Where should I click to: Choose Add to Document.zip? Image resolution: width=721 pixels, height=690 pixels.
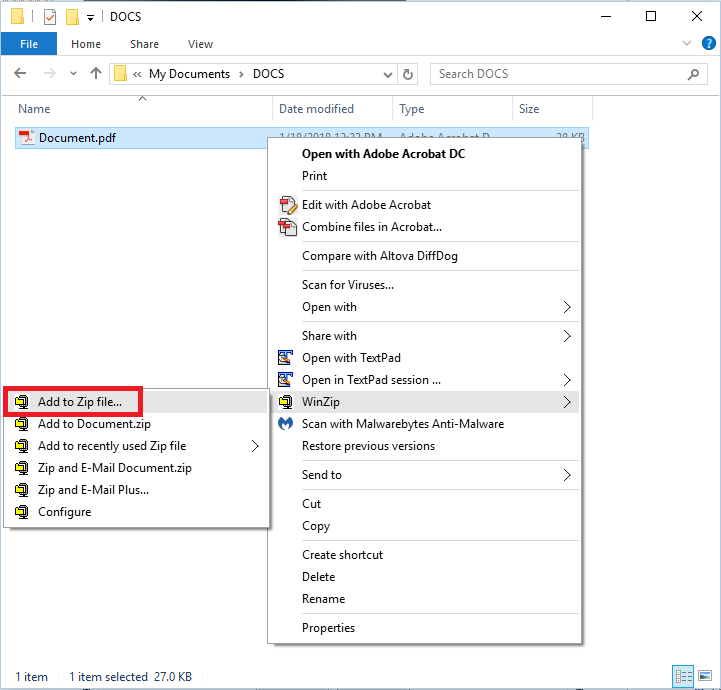(x=94, y=424)
